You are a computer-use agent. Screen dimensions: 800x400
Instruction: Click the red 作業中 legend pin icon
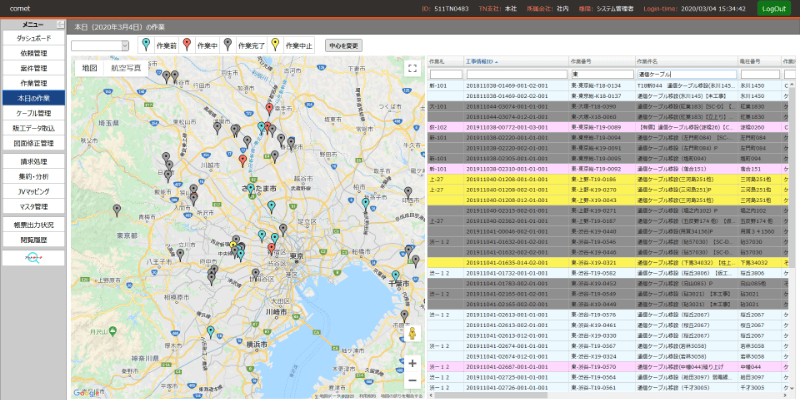click(189, 45)
